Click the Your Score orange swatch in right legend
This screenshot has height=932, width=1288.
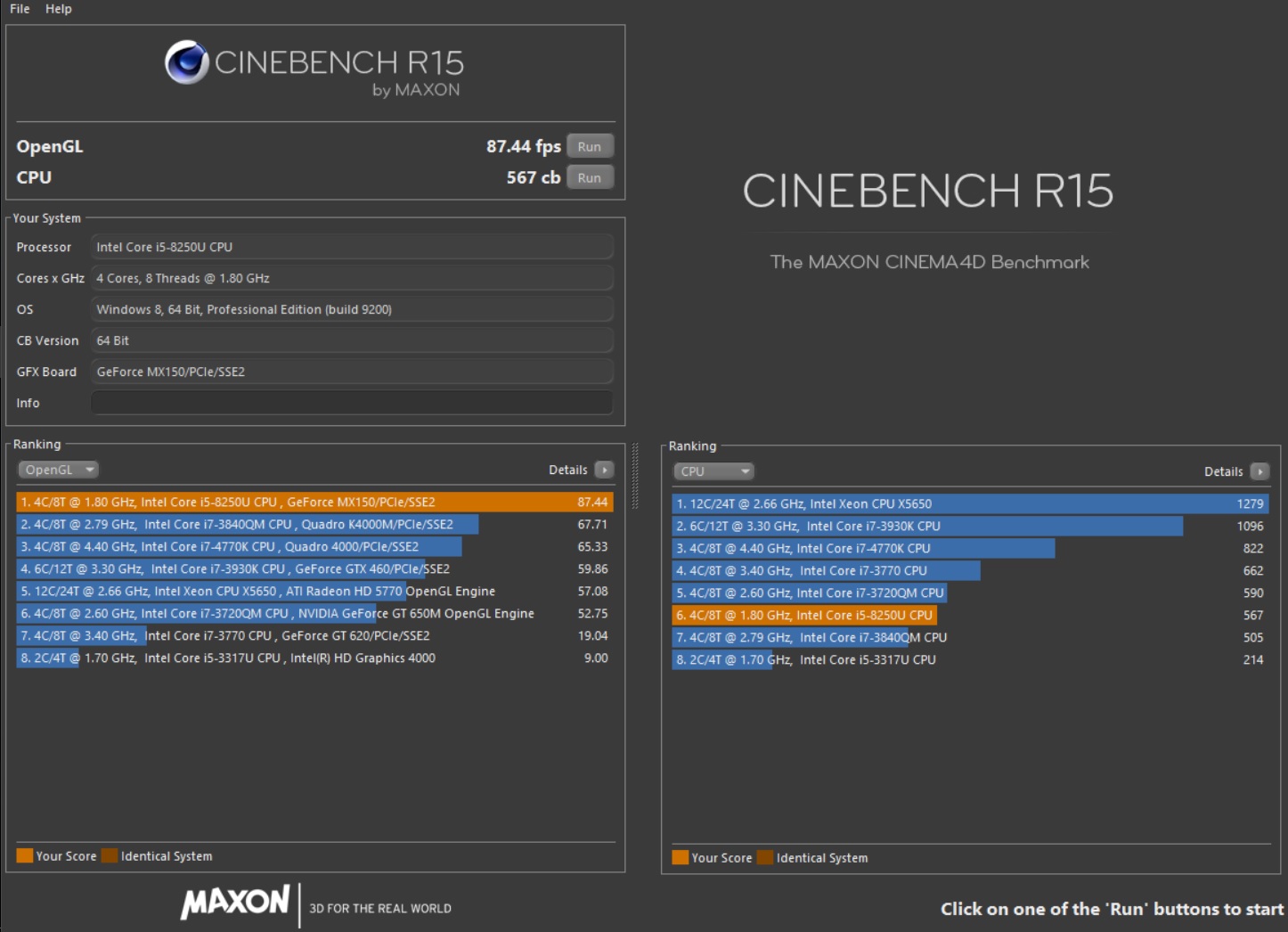point(681,857)
